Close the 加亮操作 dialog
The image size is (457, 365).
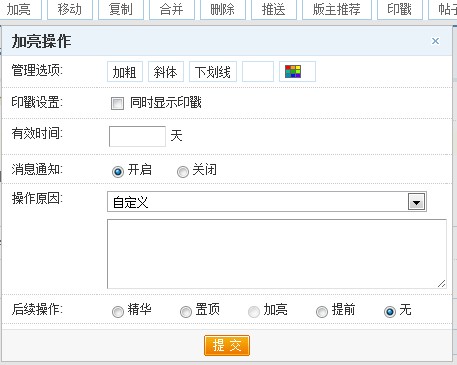click(435, 41)
